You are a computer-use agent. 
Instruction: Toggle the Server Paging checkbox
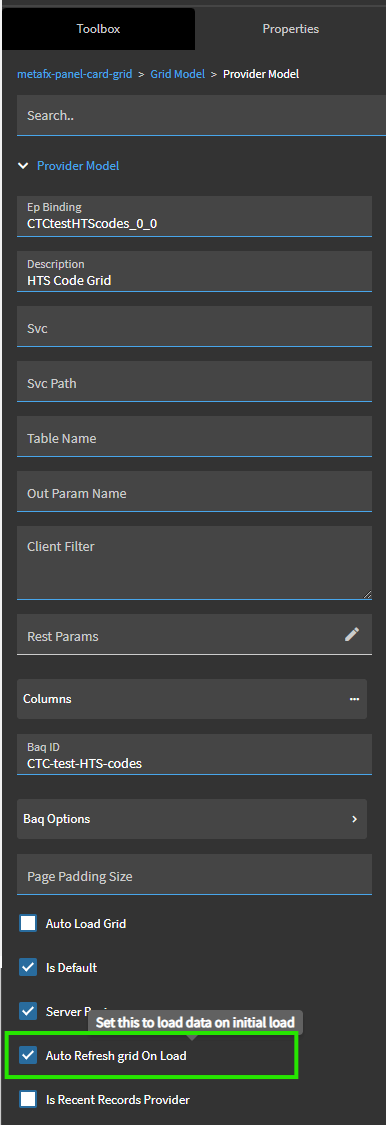coord(28,1011)
